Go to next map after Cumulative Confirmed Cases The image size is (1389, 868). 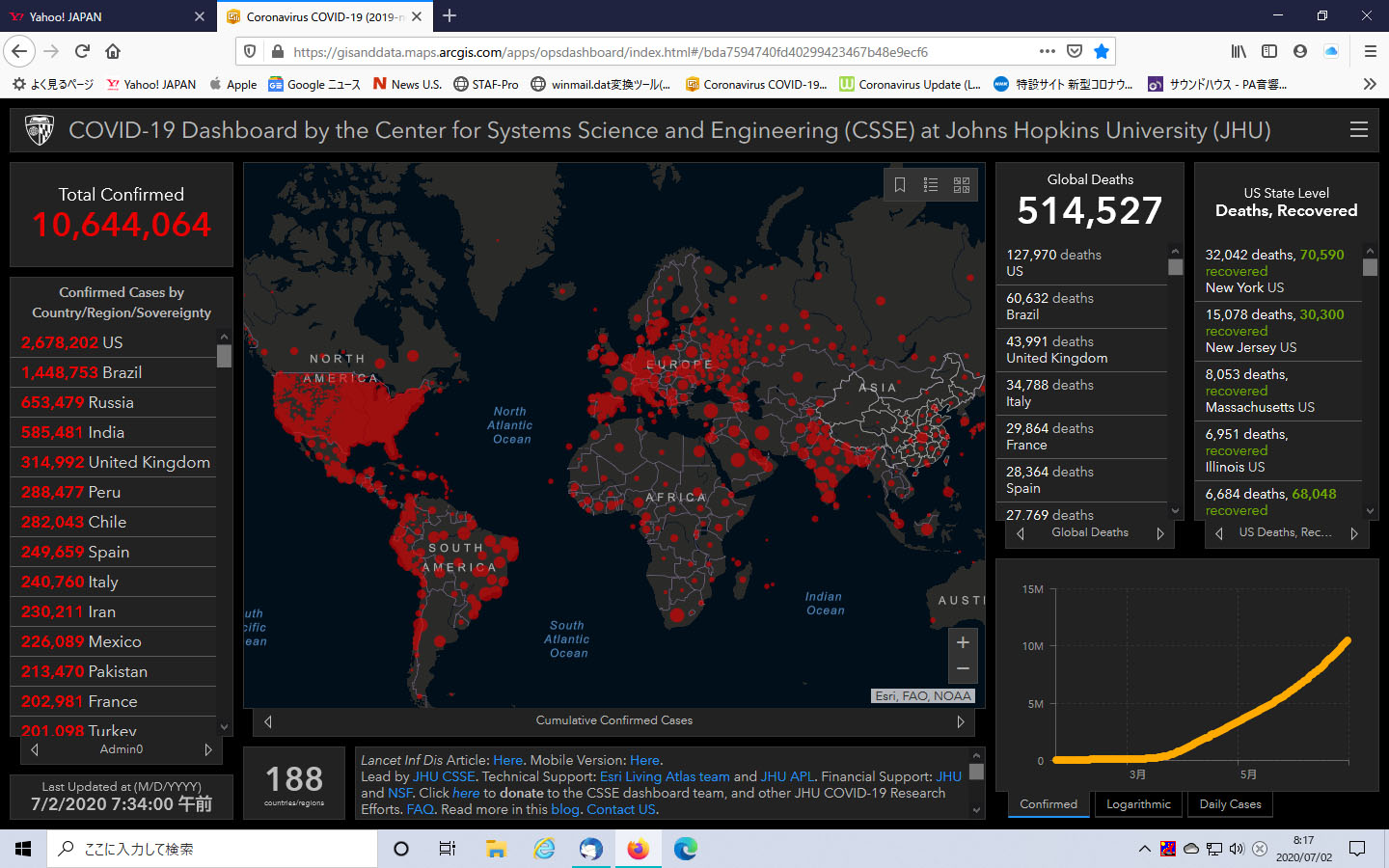[x=961, y=721]
